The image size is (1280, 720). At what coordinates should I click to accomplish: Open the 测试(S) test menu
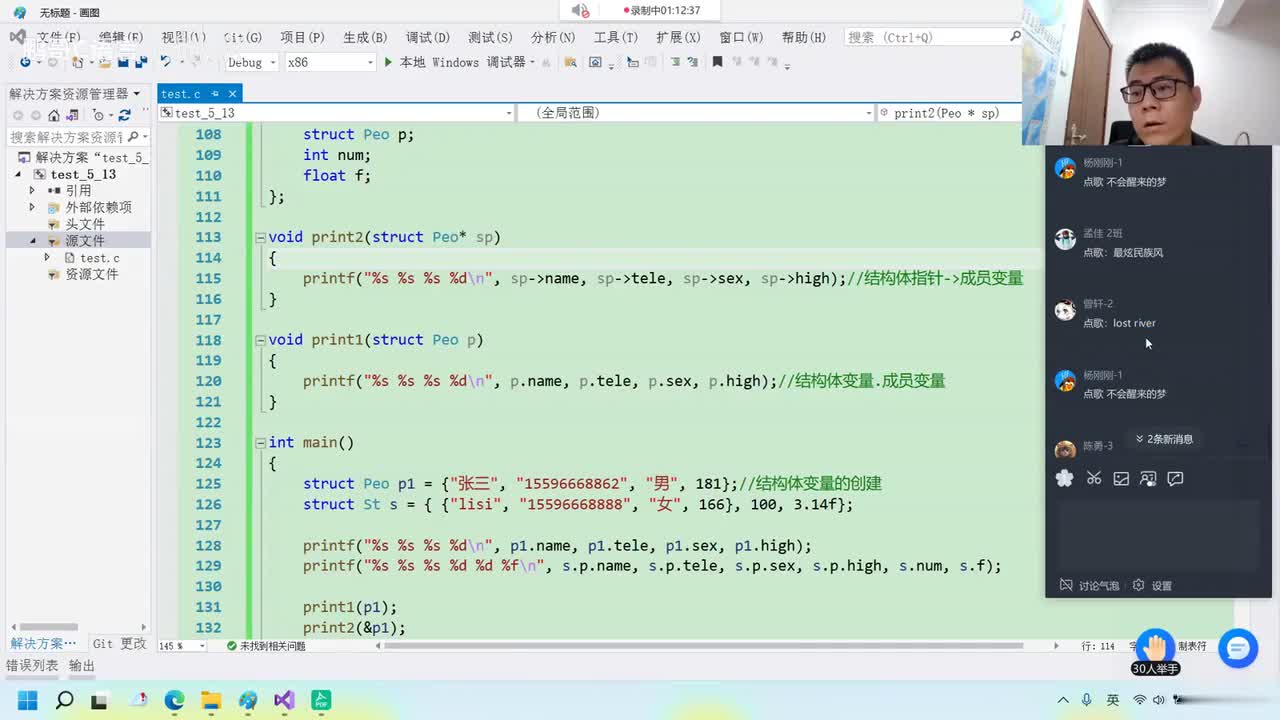pyautogui.click(x=490, y=37)
